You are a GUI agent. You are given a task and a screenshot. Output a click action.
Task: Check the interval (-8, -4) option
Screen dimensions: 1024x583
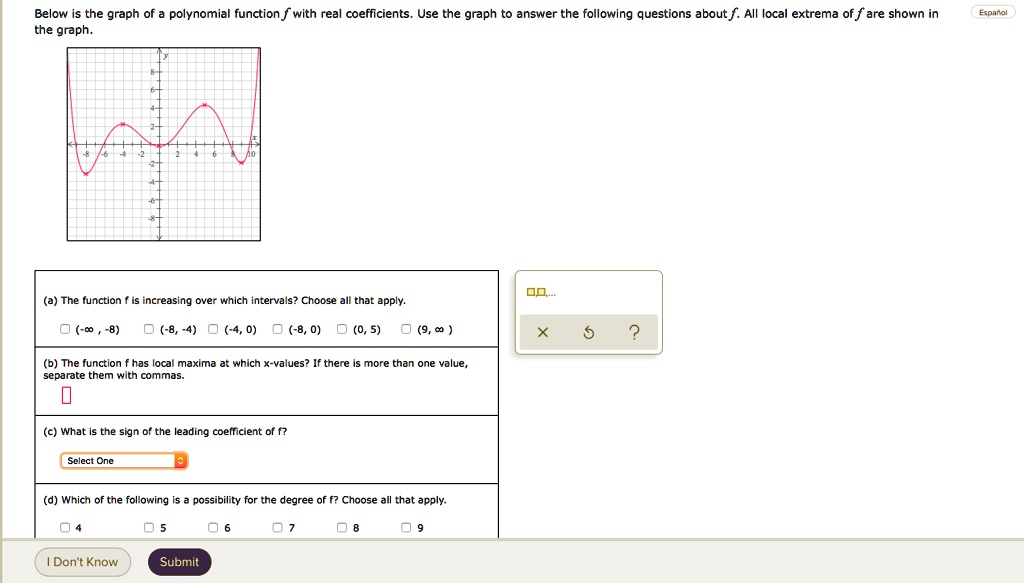pyautogui.click(x=148, y=329)
